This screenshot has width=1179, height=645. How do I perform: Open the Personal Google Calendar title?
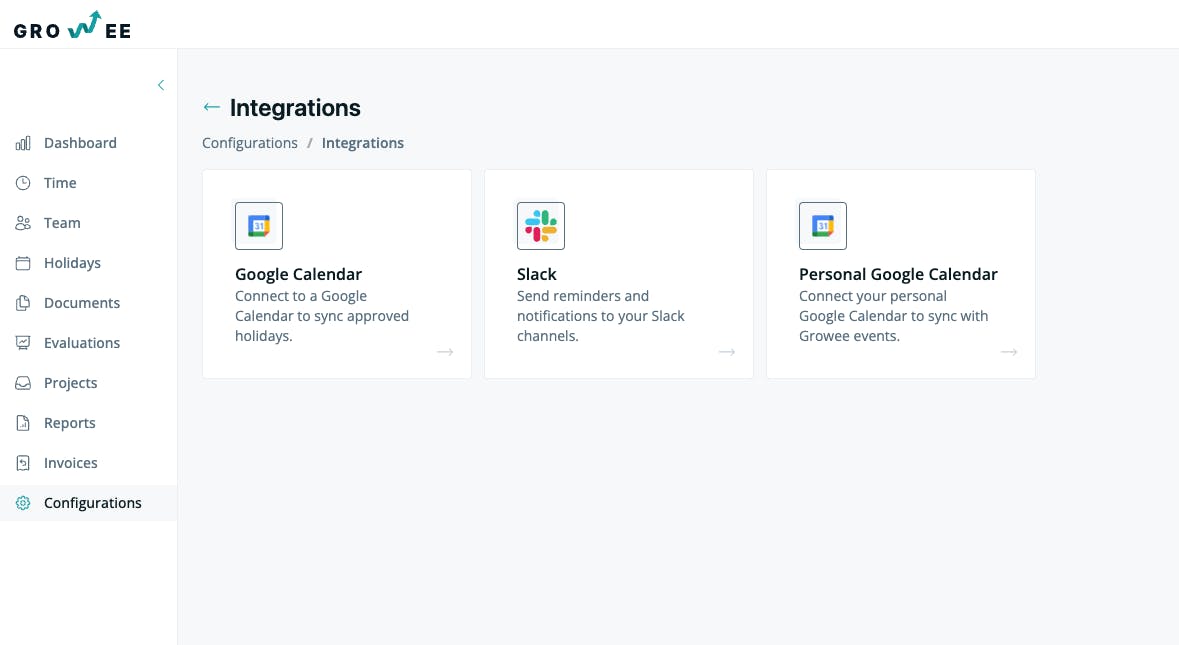tap(899, 274)
